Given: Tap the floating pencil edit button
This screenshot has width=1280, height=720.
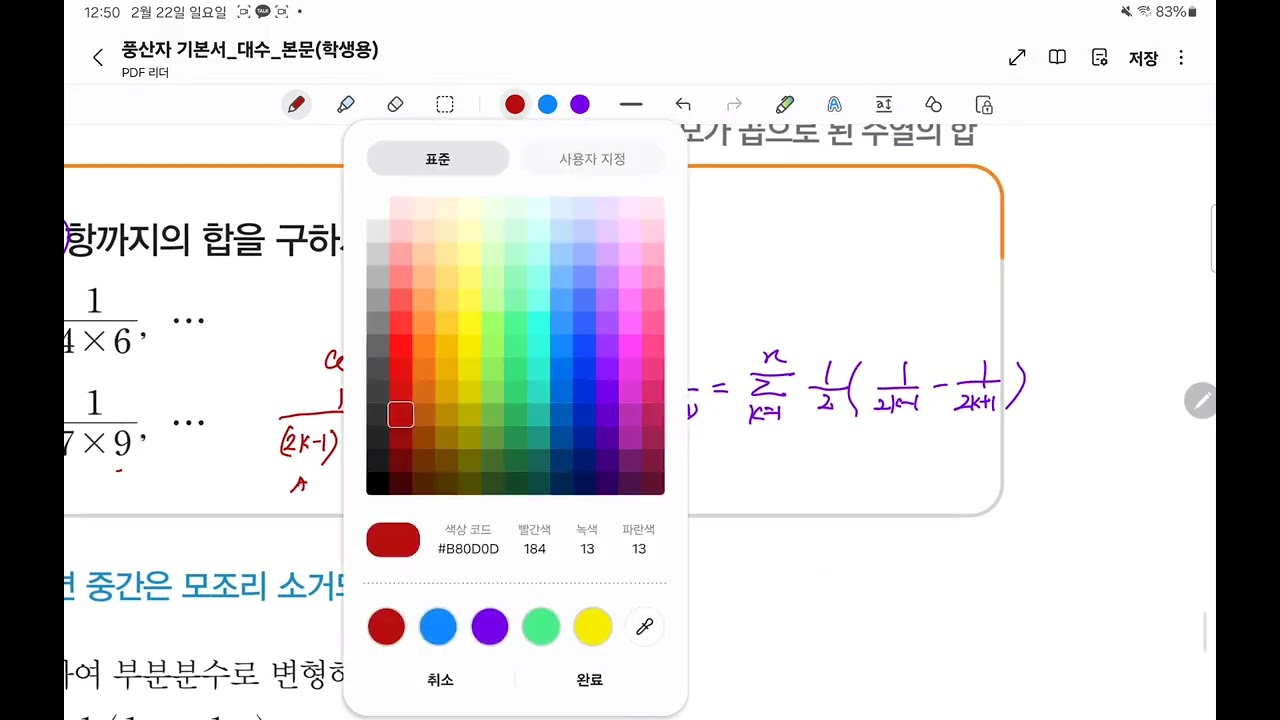Looking at the screenshot, I should 1201,400.
